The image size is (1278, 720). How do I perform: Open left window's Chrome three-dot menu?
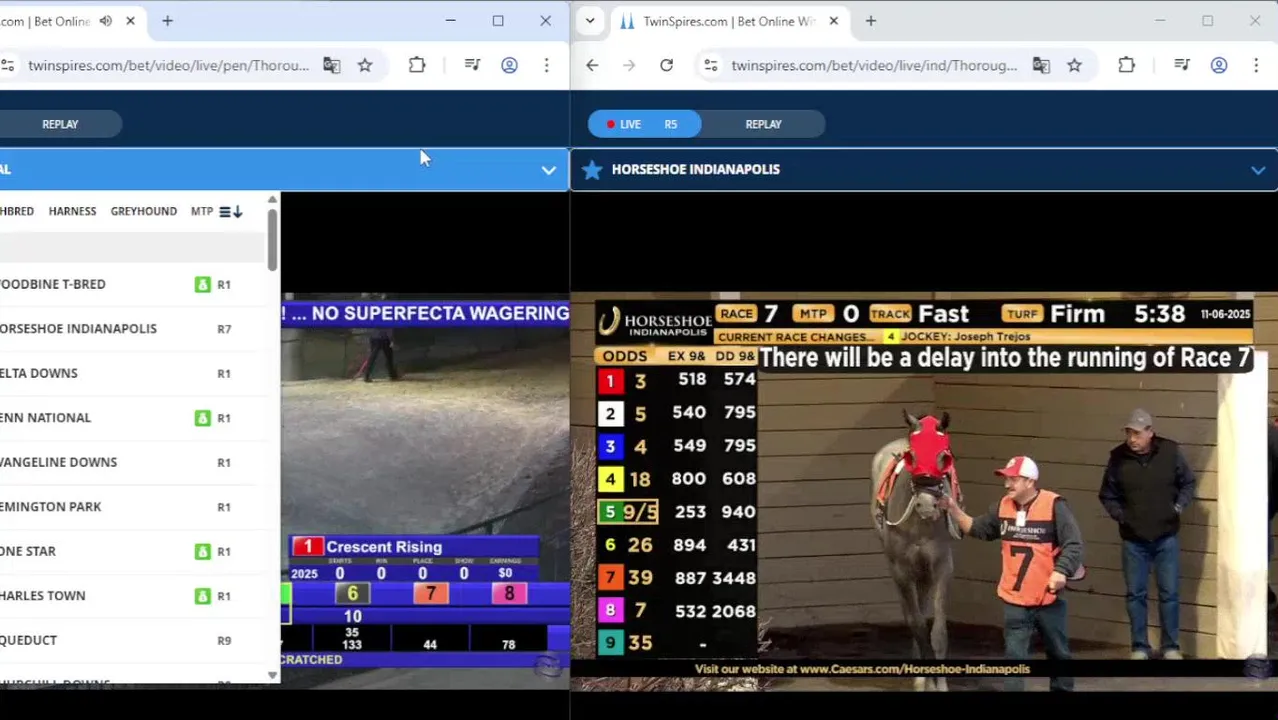546,65
